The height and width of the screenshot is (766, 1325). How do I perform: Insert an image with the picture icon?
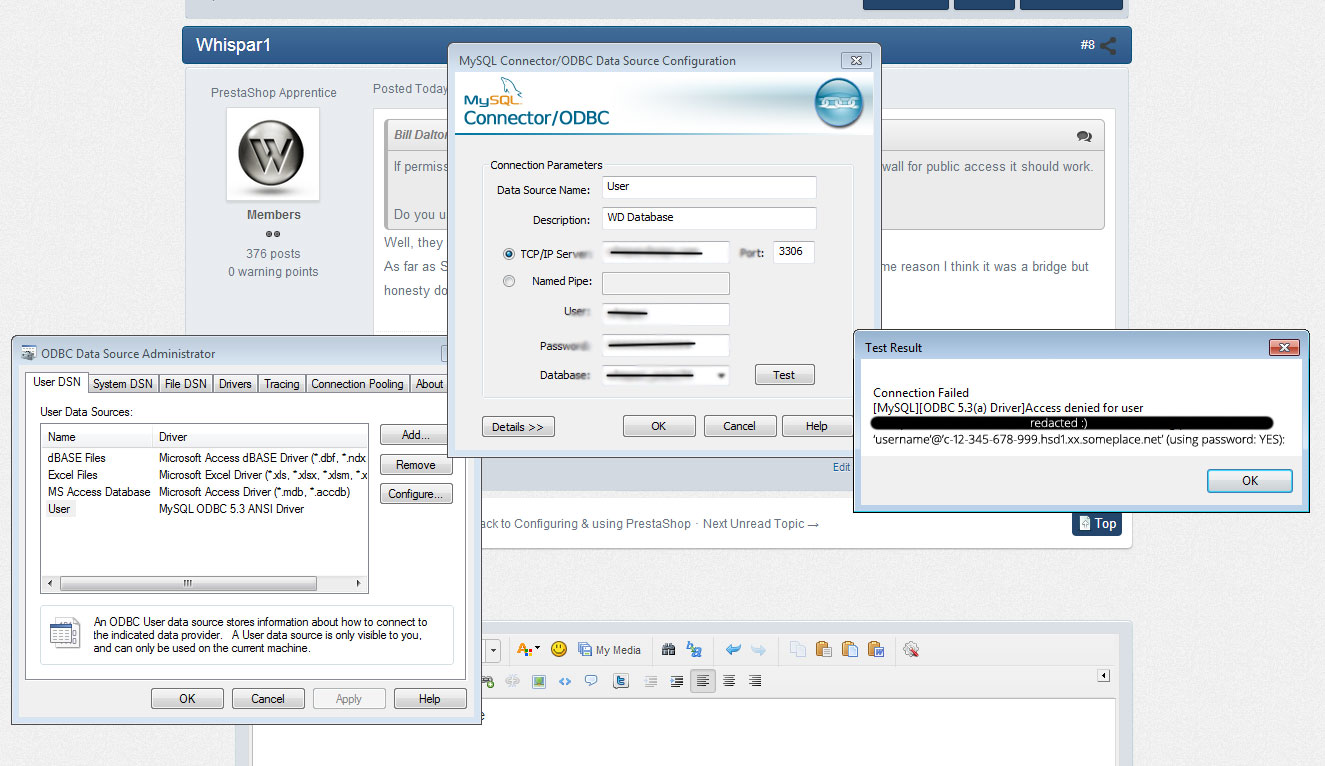point(539,681)
